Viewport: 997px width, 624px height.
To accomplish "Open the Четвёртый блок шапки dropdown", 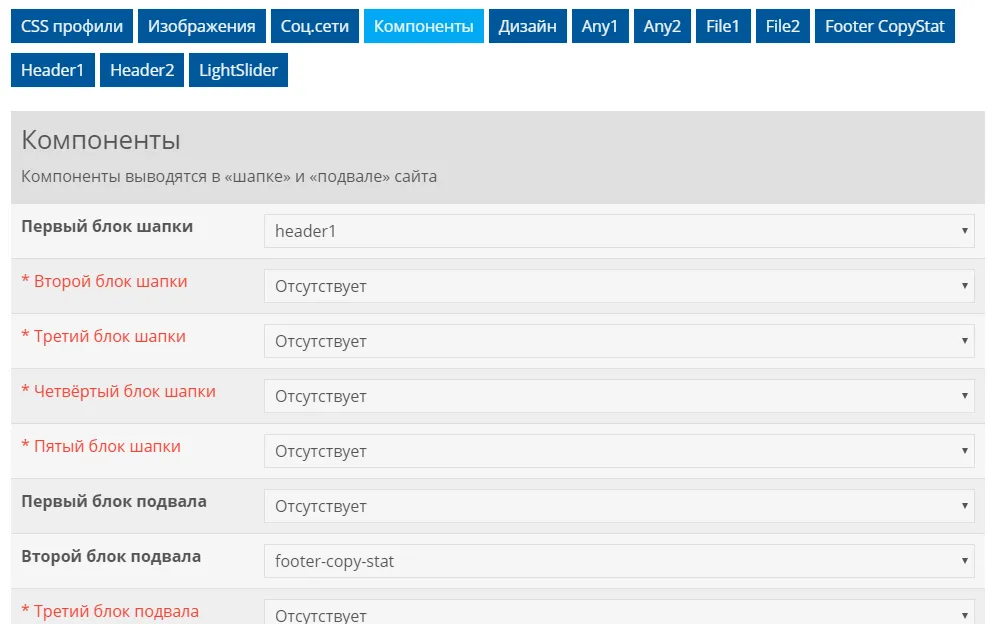I will coord(618,396).
